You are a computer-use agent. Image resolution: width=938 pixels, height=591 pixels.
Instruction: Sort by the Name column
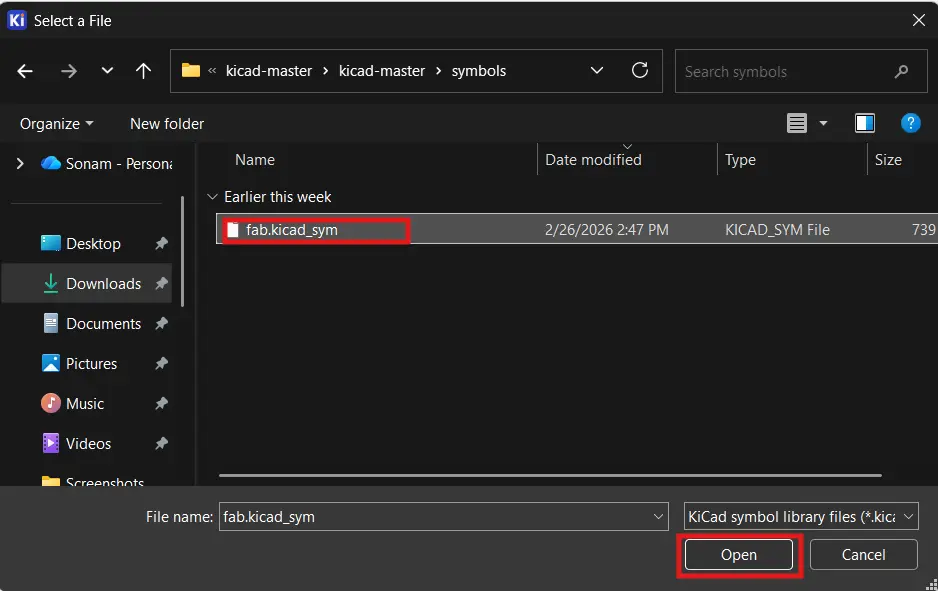pos(255,160)
